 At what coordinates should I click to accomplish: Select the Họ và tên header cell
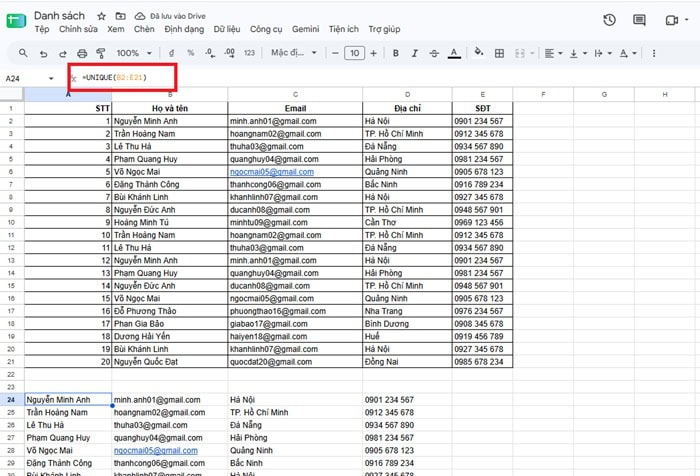click(170, 108)
